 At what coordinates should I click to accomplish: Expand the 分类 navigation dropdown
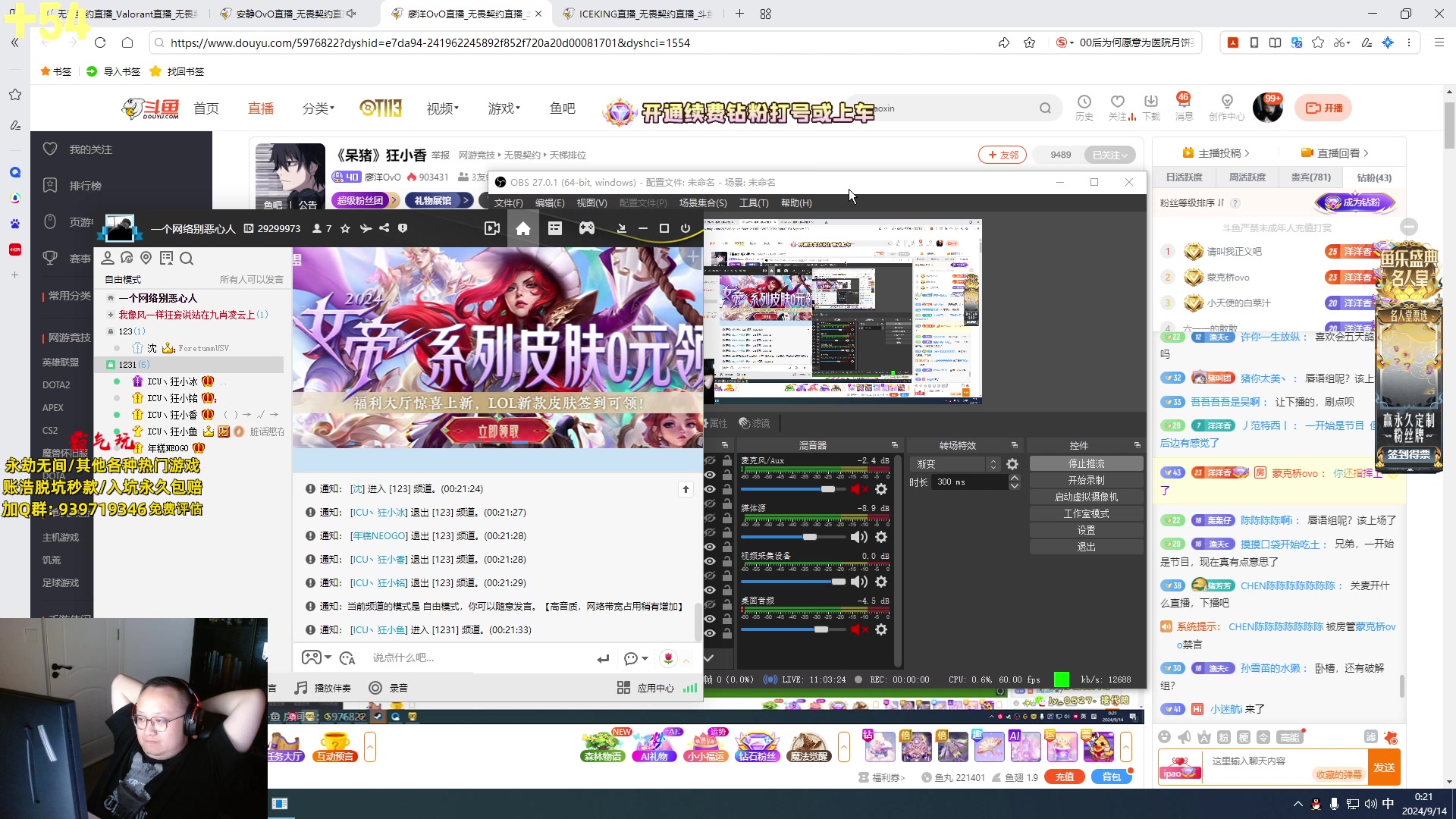(x=318, y=108)
